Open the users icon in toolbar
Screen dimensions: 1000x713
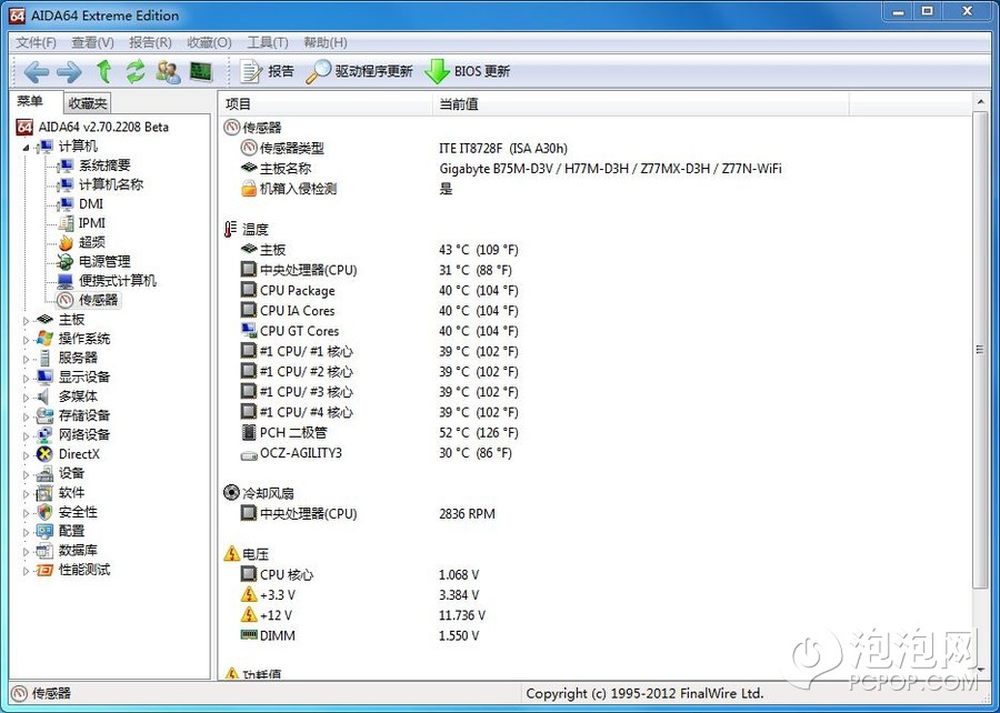coord(168,71)
